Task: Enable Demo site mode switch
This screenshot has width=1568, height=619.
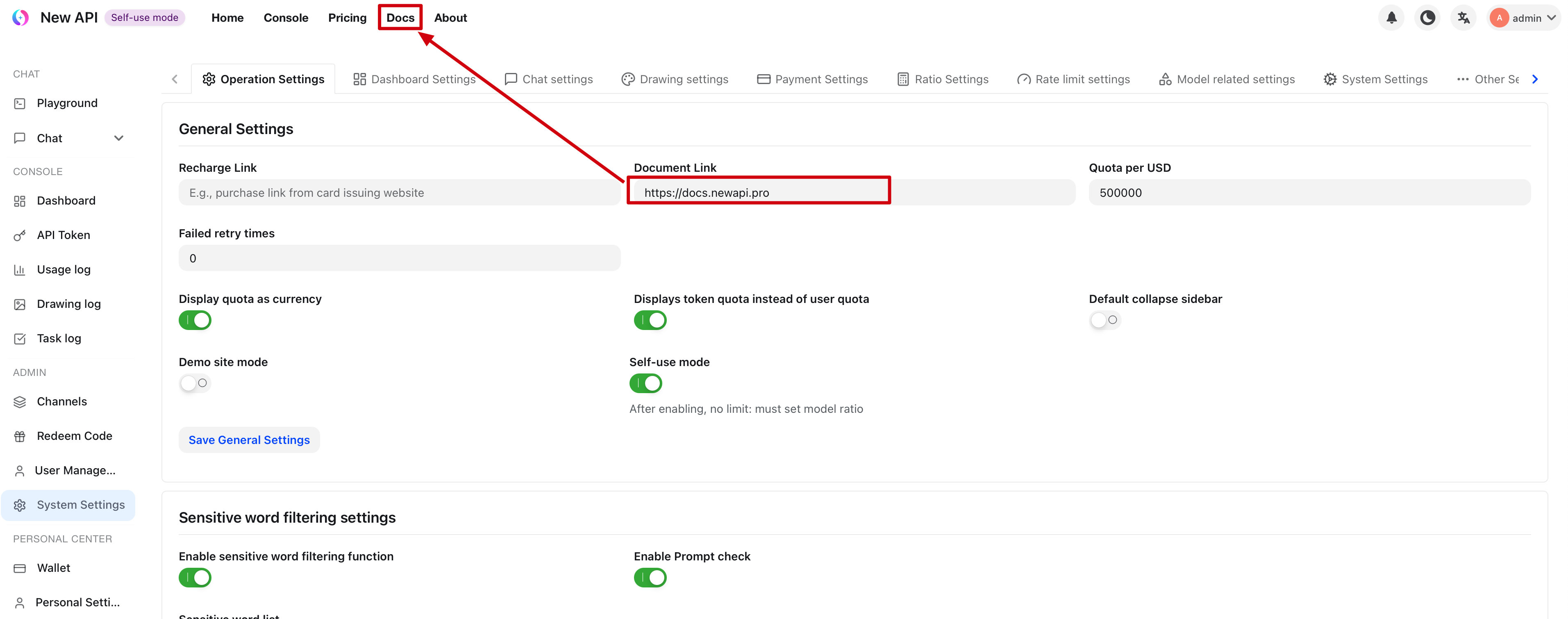Action: (x=195, y=383)
